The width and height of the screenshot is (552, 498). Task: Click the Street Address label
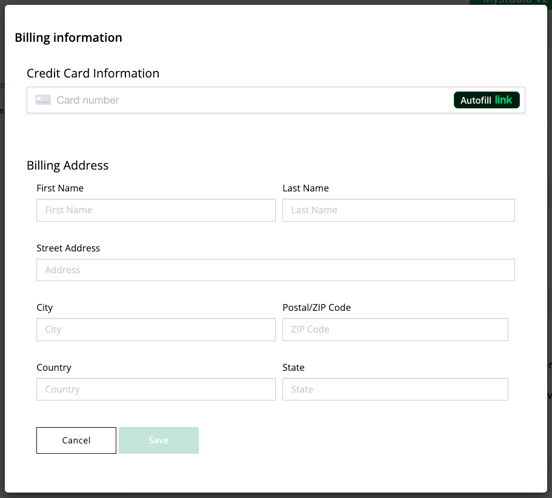pos(68,248)
